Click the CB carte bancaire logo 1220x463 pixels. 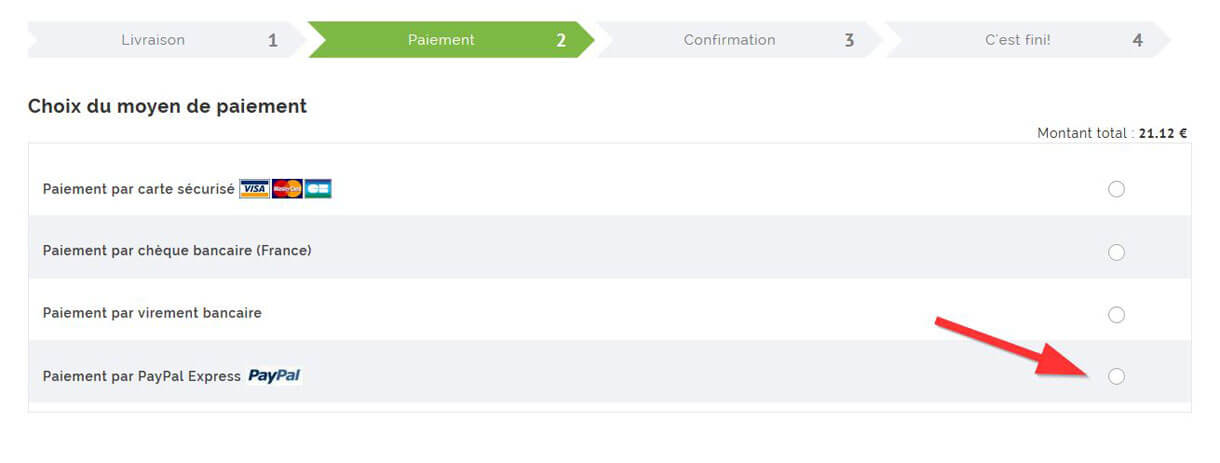(x=318, y=189)
